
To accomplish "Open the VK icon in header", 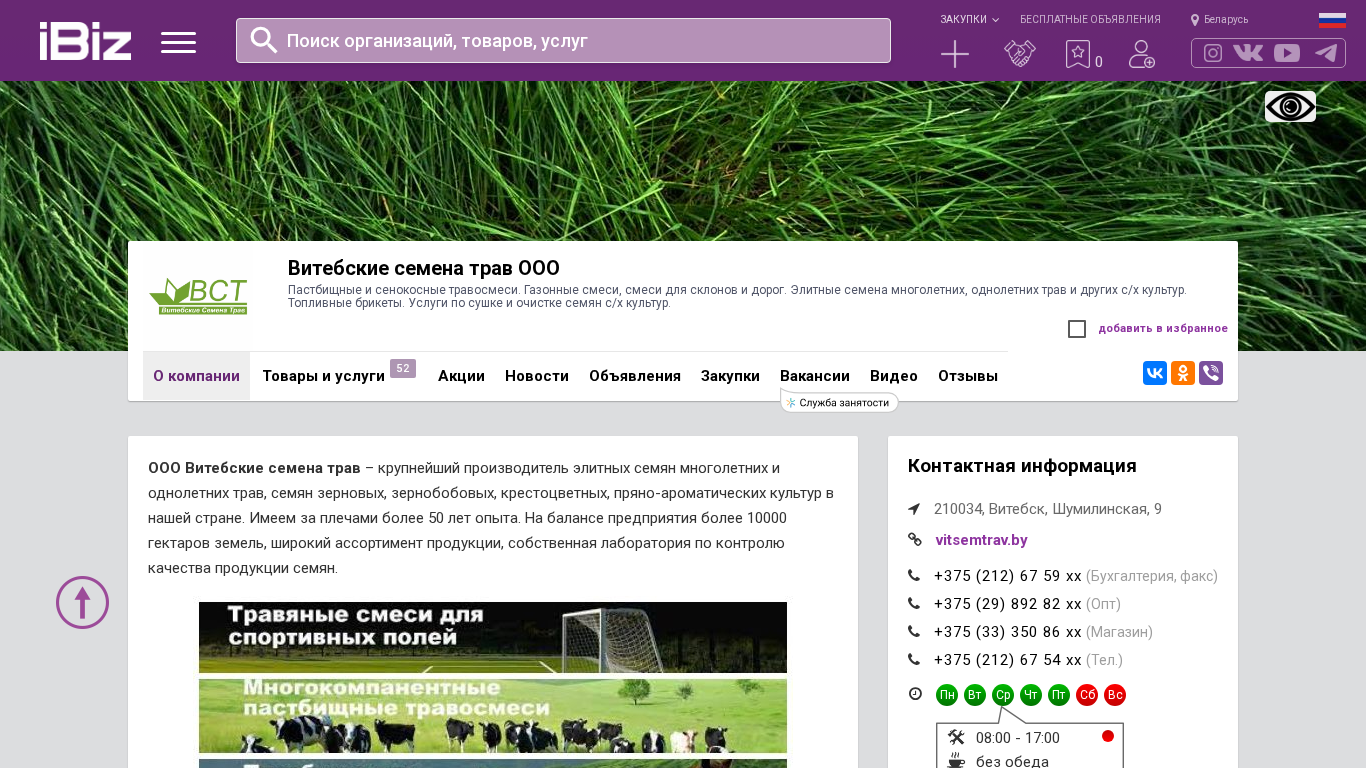I will [1248, 53].
